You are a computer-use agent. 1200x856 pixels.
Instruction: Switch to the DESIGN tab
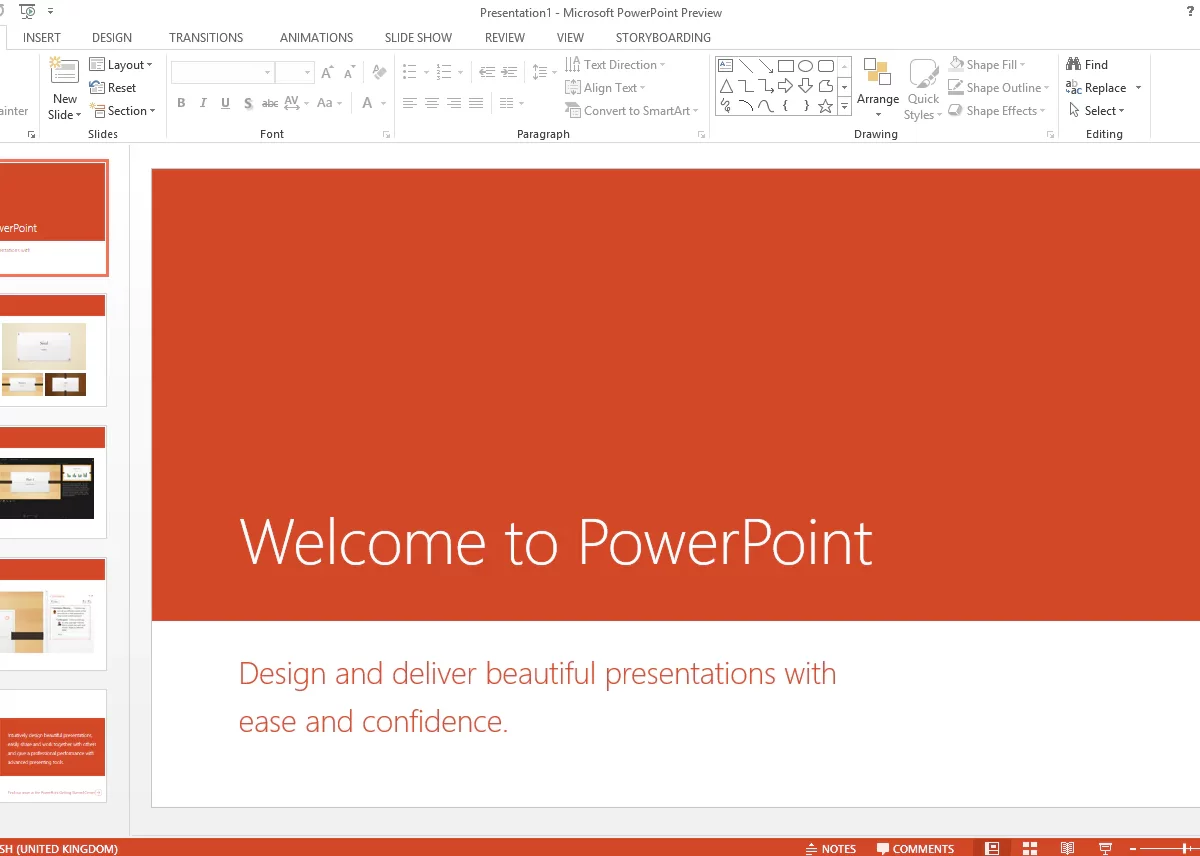click(x=112, y=38)
